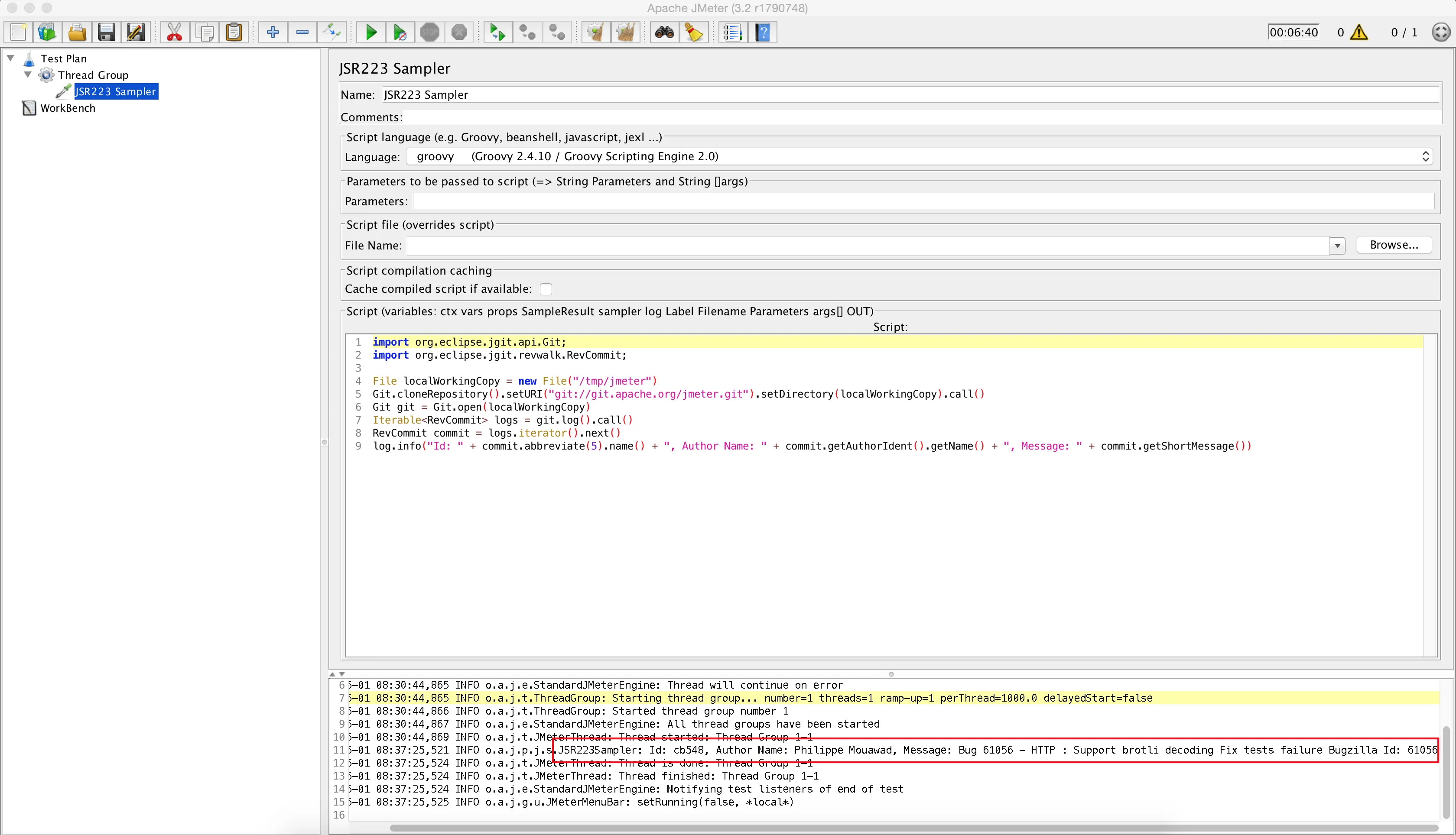The width and height of the screenshot is (1456, 835).
Task: Open Search with binoculars icon
Action: pos(664,32)
